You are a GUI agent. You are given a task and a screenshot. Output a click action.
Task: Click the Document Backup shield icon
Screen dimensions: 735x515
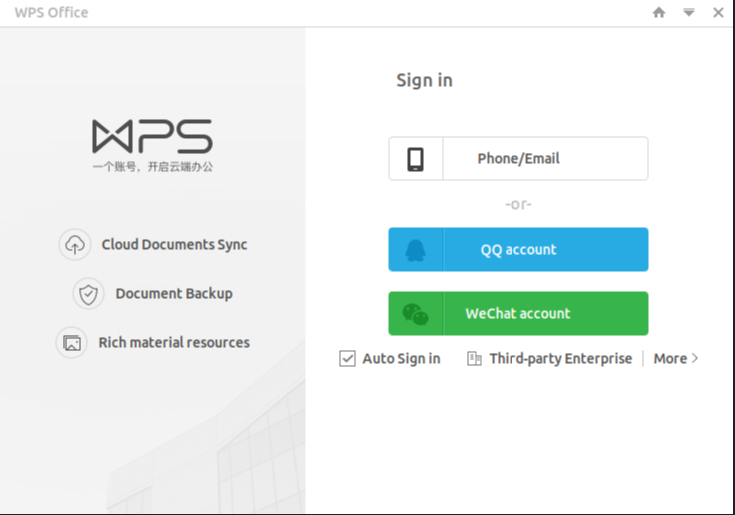tap(88, 294)
